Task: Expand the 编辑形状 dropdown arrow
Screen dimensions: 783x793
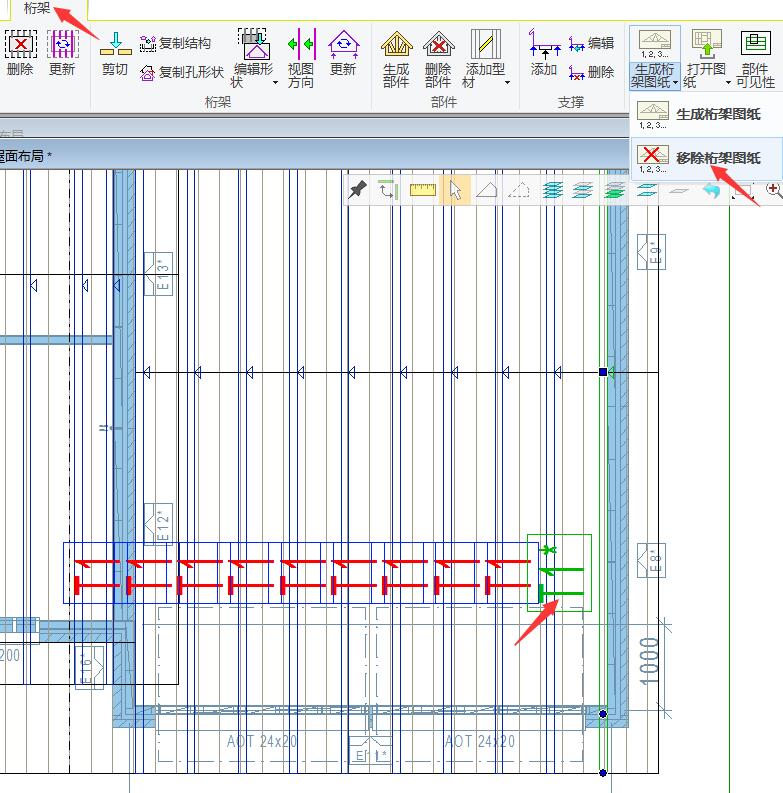Action: [275, 82]
